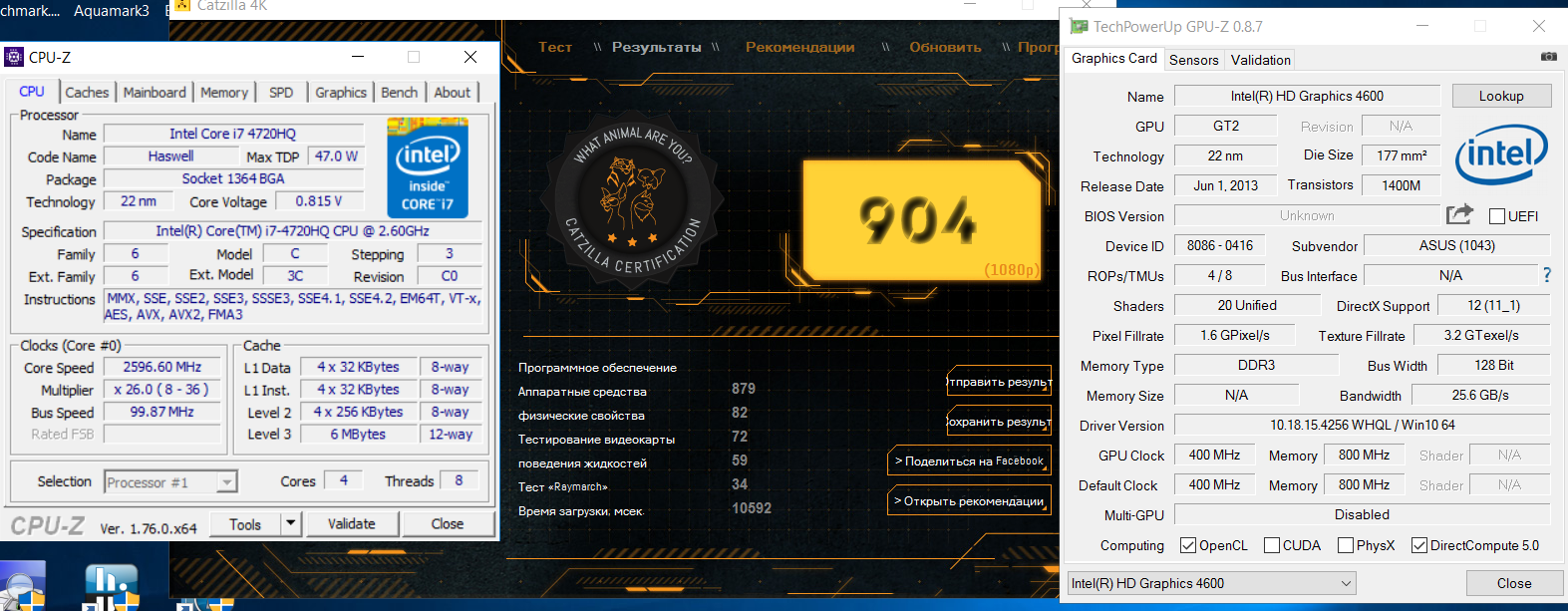Click the Intel logo in GPU-Z
Viewport: 1568px width, 611px height.
click(1501, 154)
